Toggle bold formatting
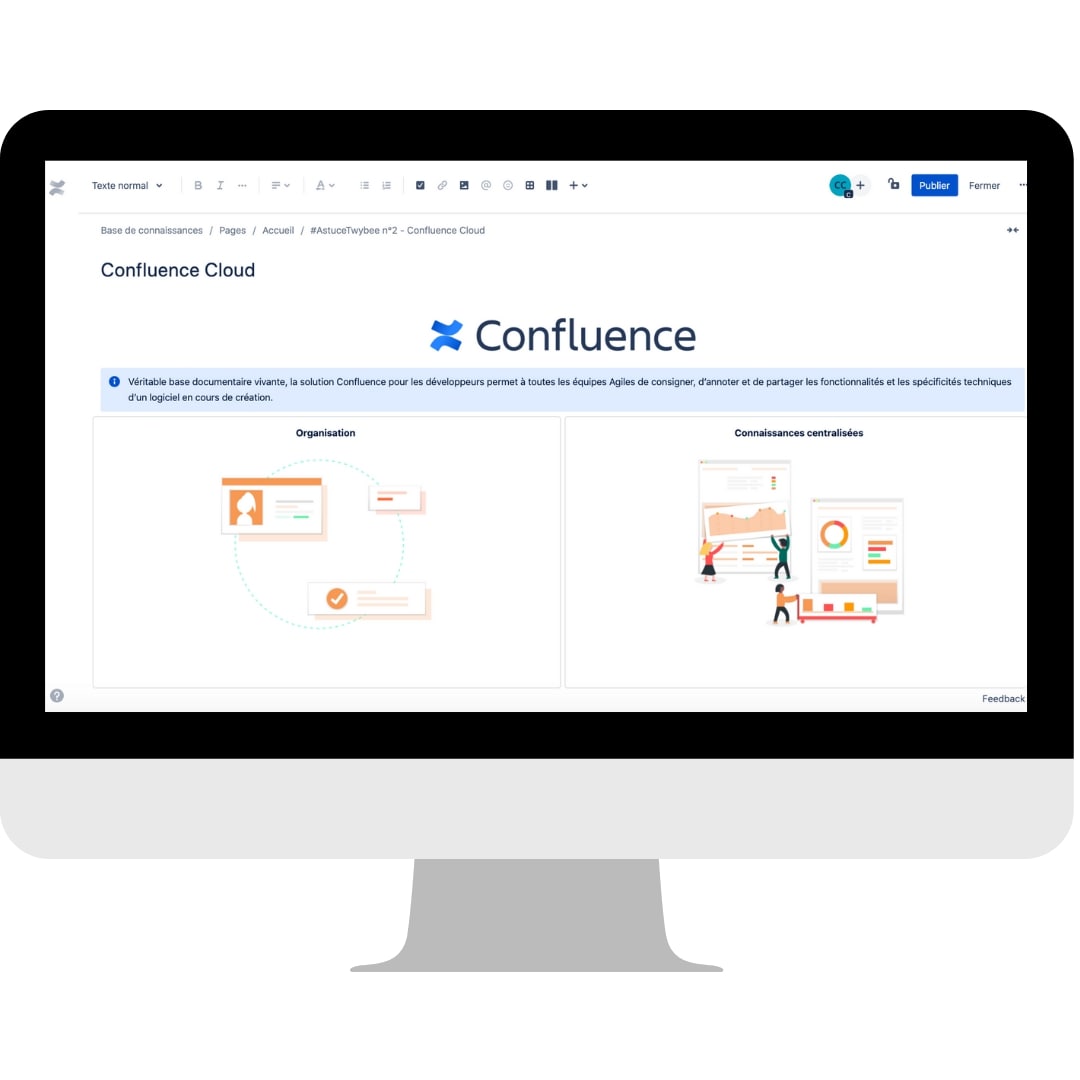Screen dimensions: 1080x1080 pyautogui.click(x=198, y=186)
